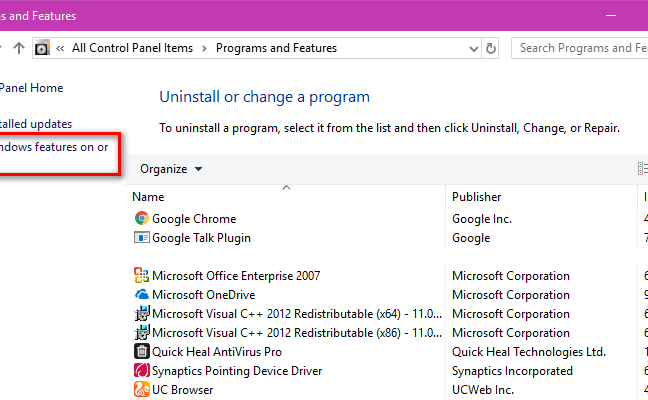
Task: Select All Control Panel Items breadcrumb
Action: click(132, 48)
